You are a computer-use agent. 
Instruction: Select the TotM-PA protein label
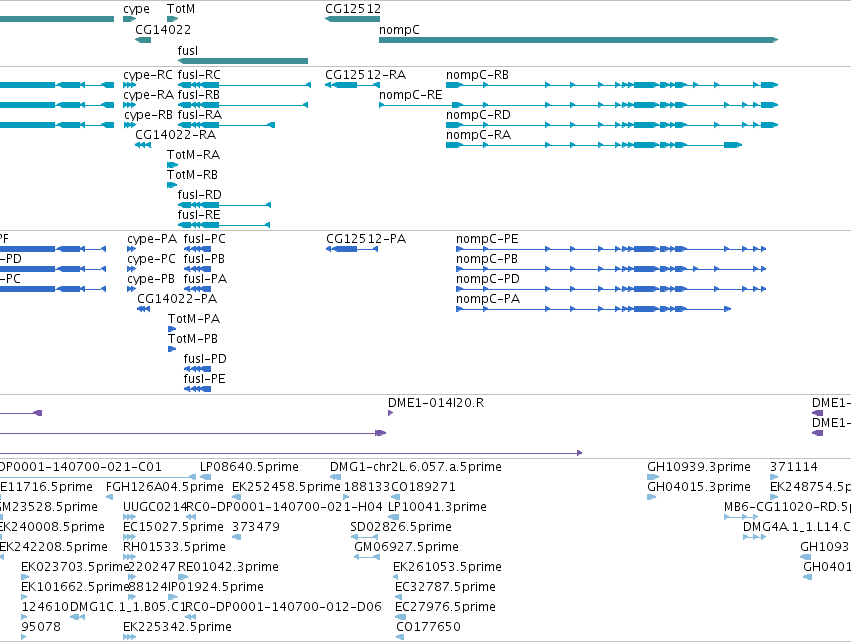point(194,320)
